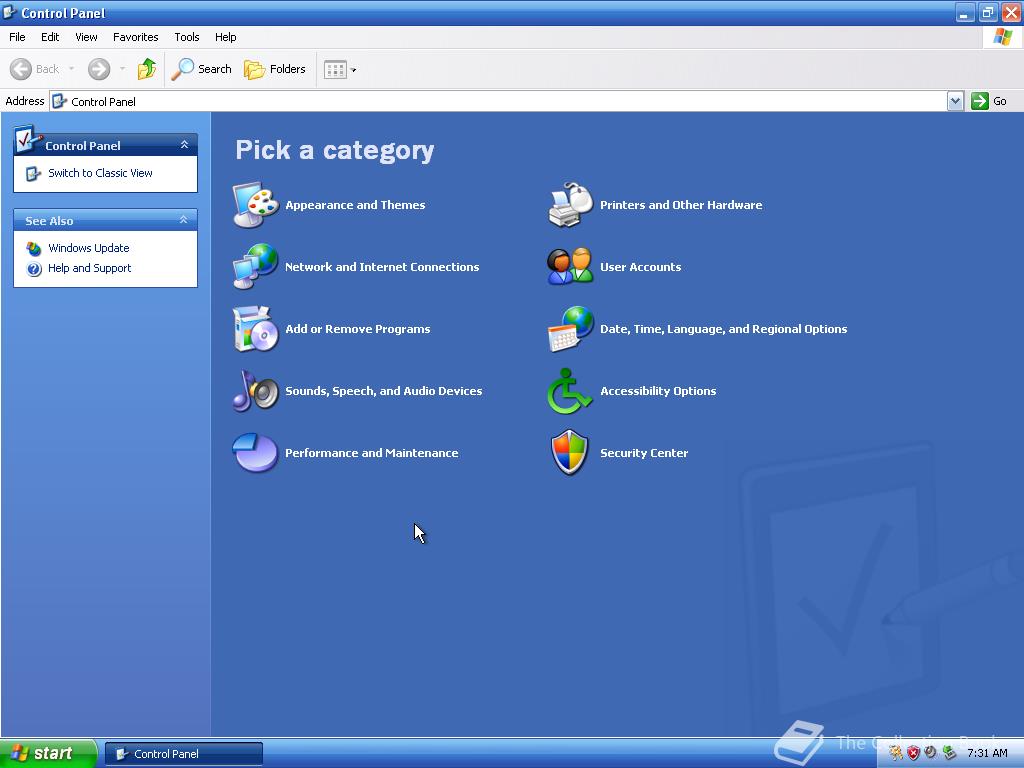Screen dimensions: 1024x768
Task: Click the Up folder toolbar icon
Action: pyautogui.click(x=147, y=69)
